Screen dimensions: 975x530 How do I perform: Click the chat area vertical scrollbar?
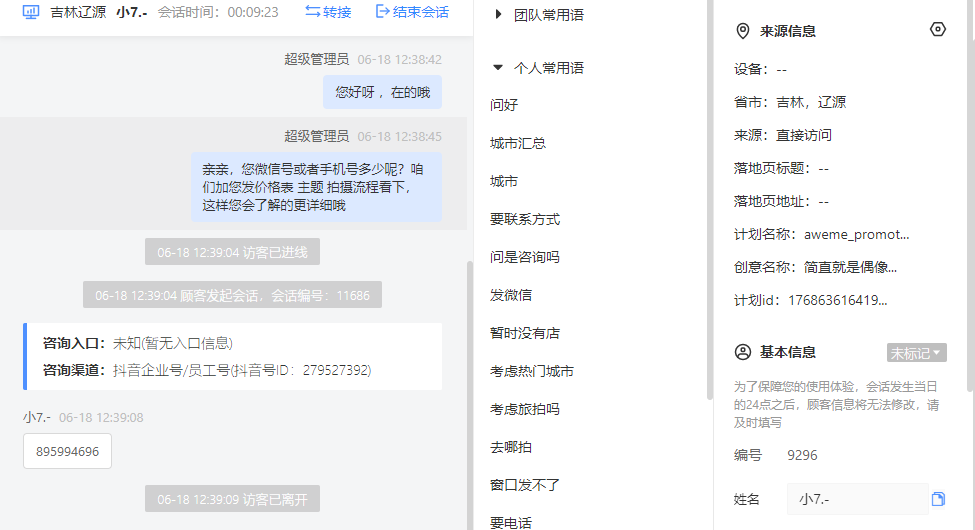[x=470, y=396]
